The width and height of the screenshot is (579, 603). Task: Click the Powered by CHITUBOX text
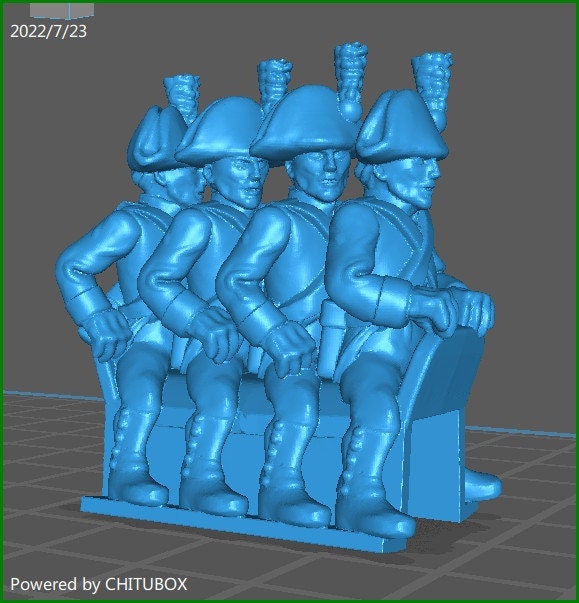(x=99, y=584)
